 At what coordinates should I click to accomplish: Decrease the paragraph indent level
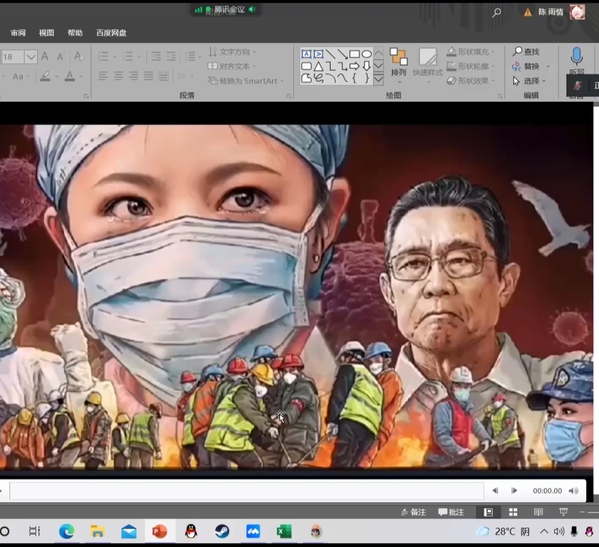pyautogui.click(x=156, y=57)
